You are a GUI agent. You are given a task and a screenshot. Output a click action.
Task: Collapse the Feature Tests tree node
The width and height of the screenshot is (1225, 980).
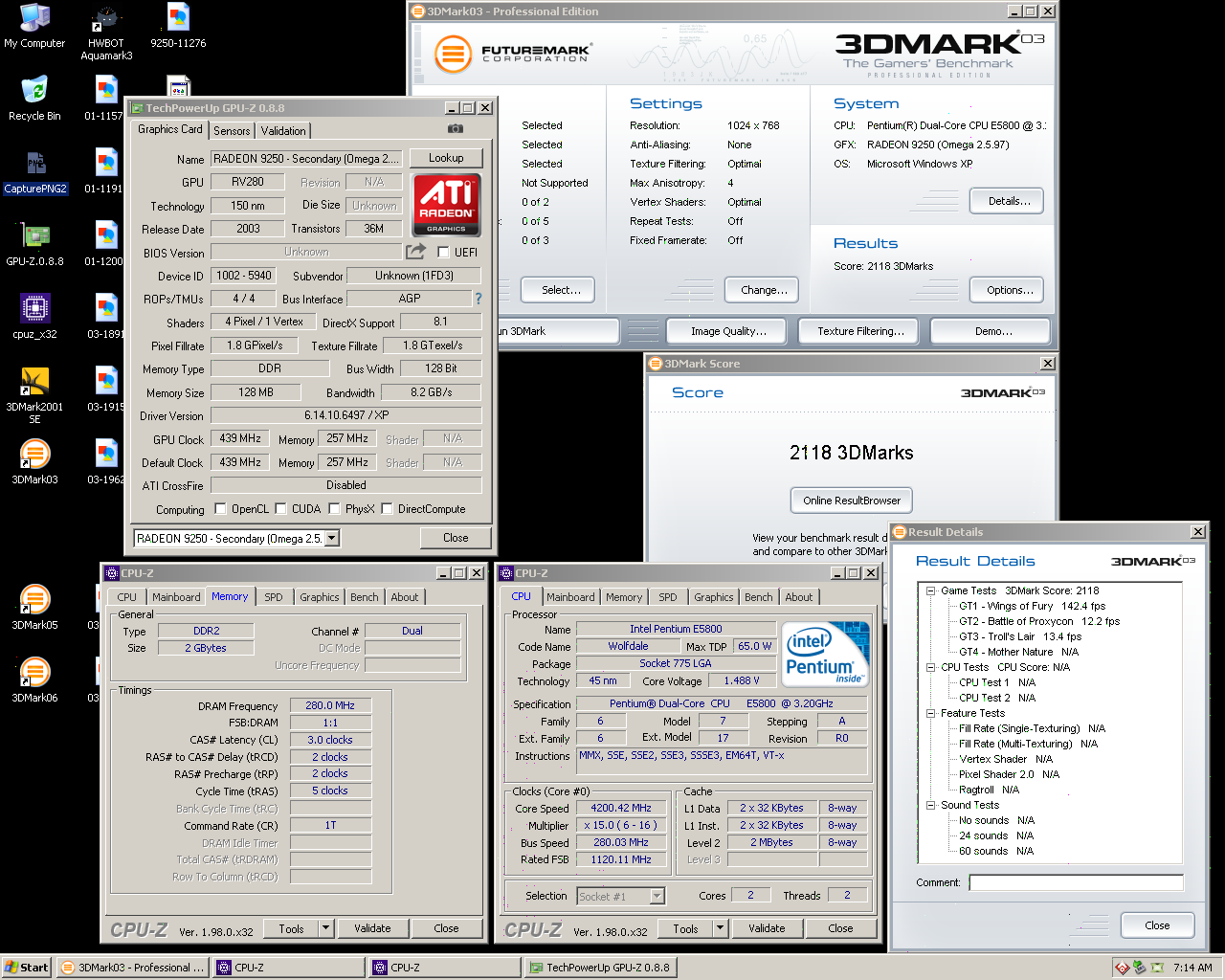click(930, 713)
